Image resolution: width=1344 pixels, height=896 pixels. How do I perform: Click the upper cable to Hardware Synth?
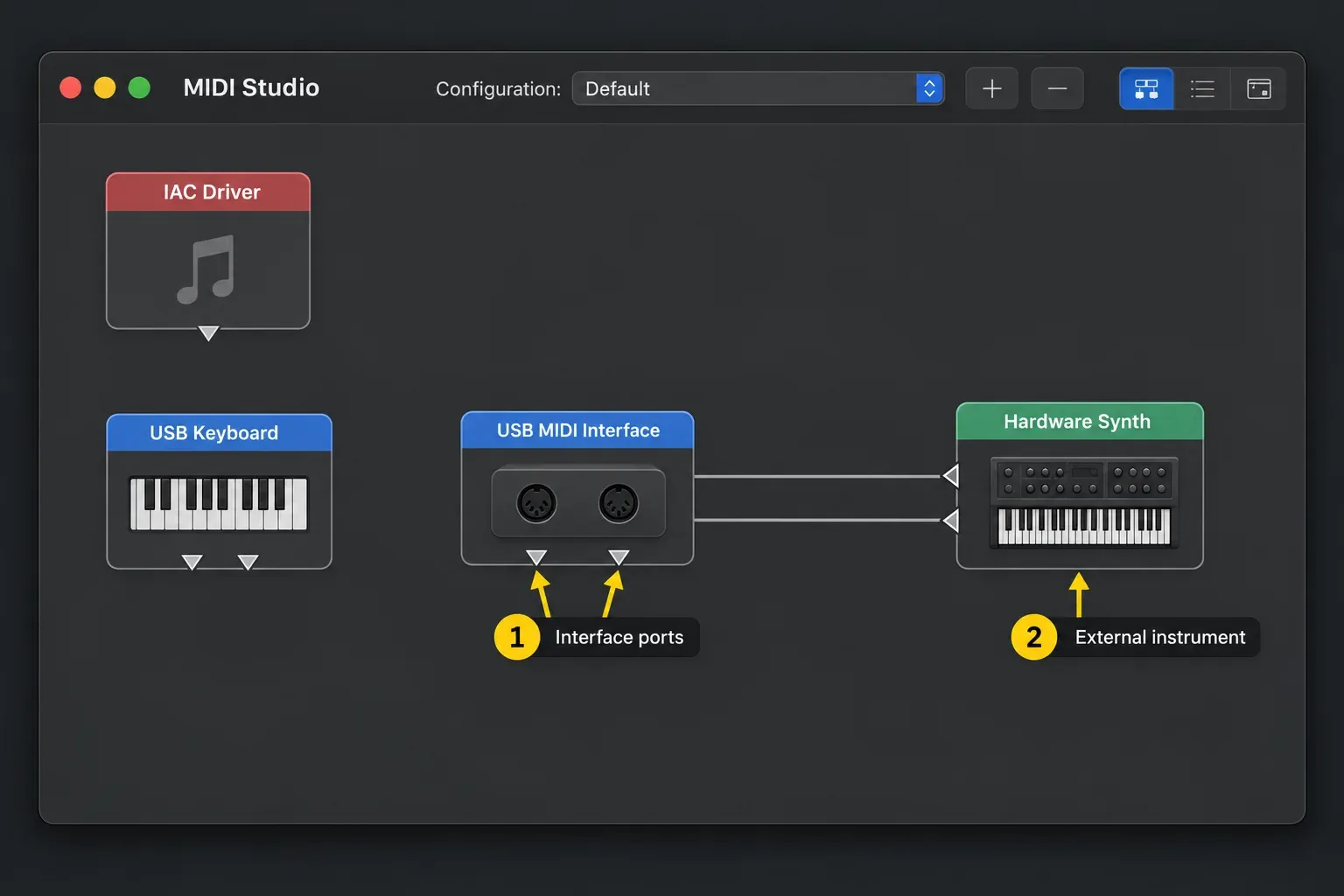(818, 477)
